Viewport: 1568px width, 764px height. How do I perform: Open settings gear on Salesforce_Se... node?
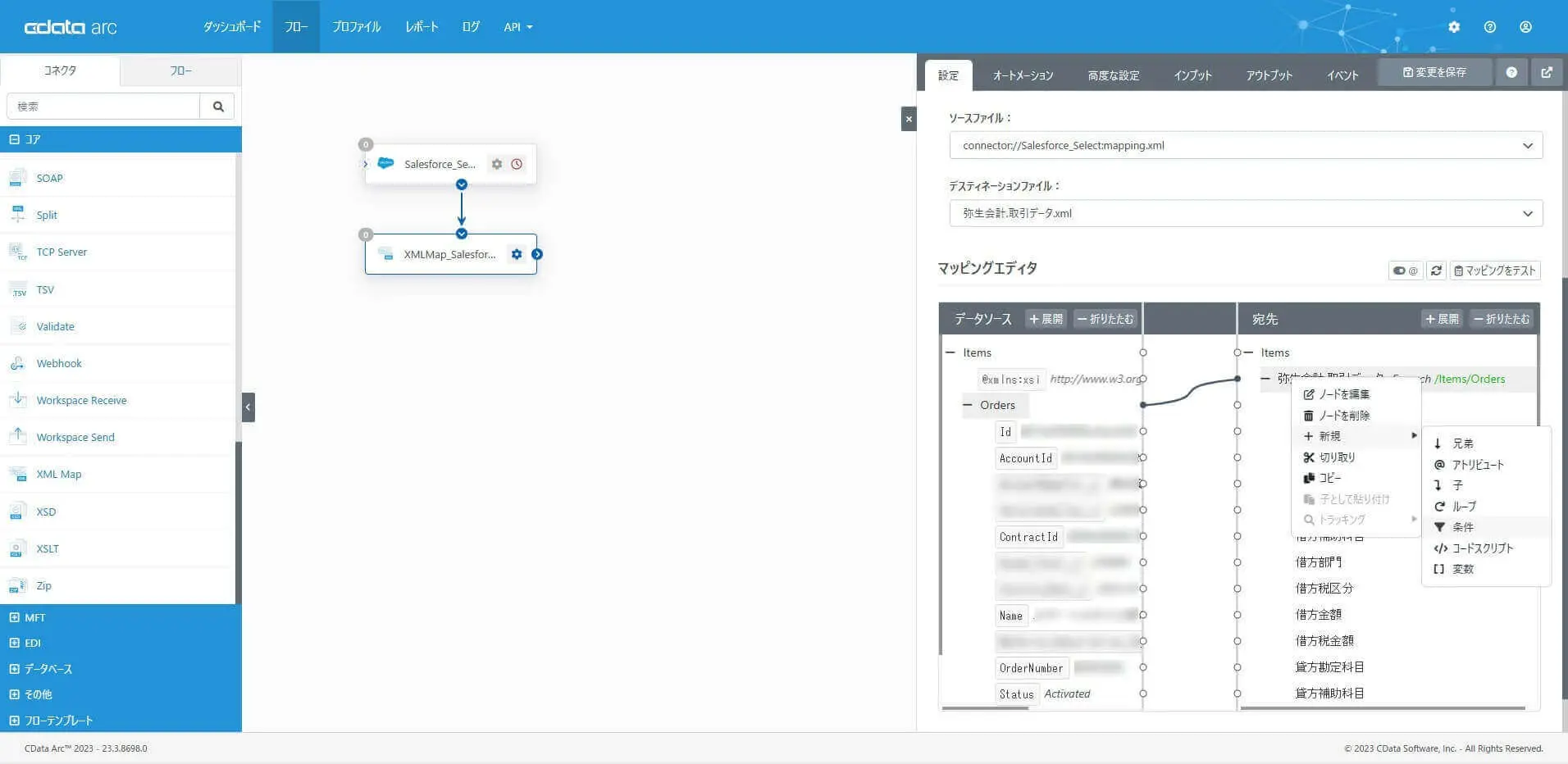click(497, 164)
